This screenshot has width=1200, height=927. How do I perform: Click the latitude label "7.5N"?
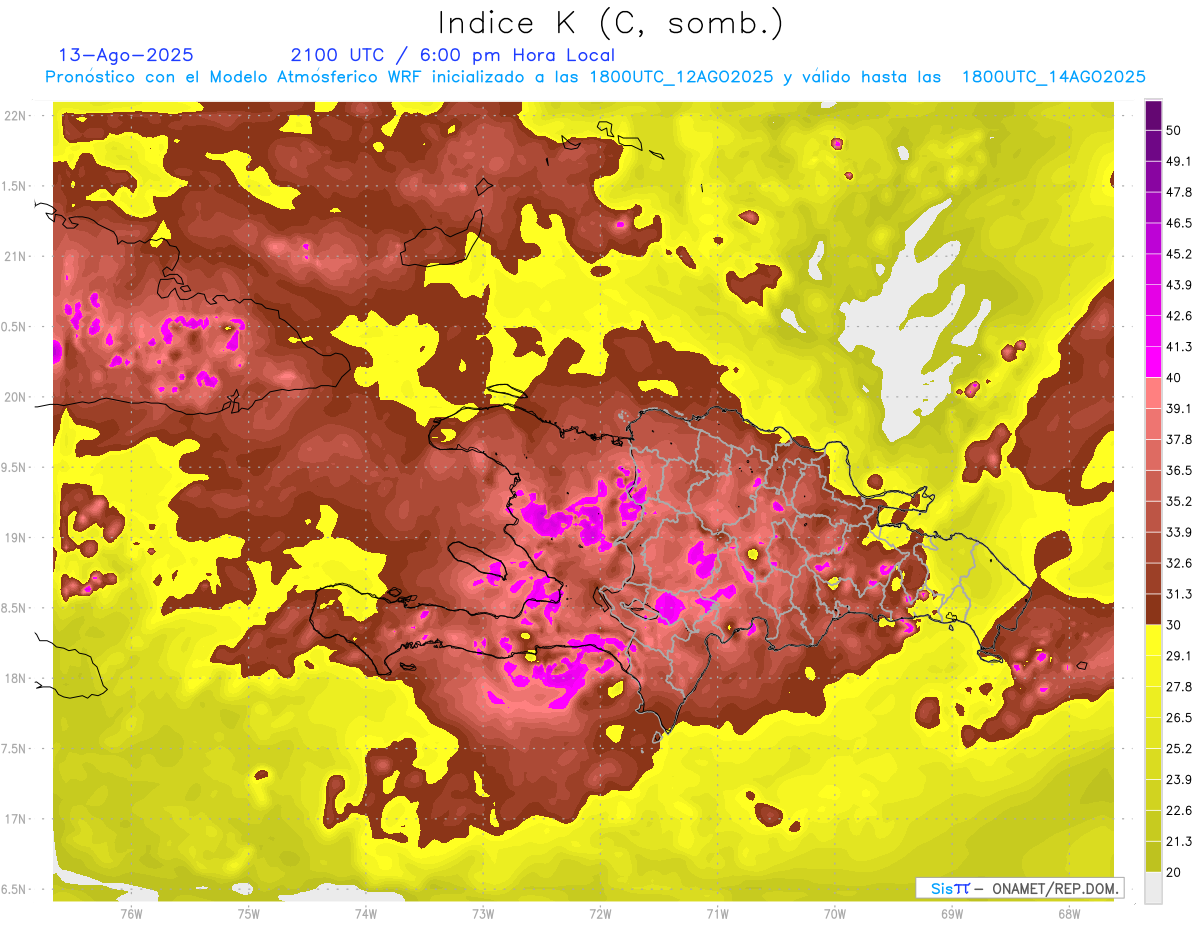[x=15, y=749]
